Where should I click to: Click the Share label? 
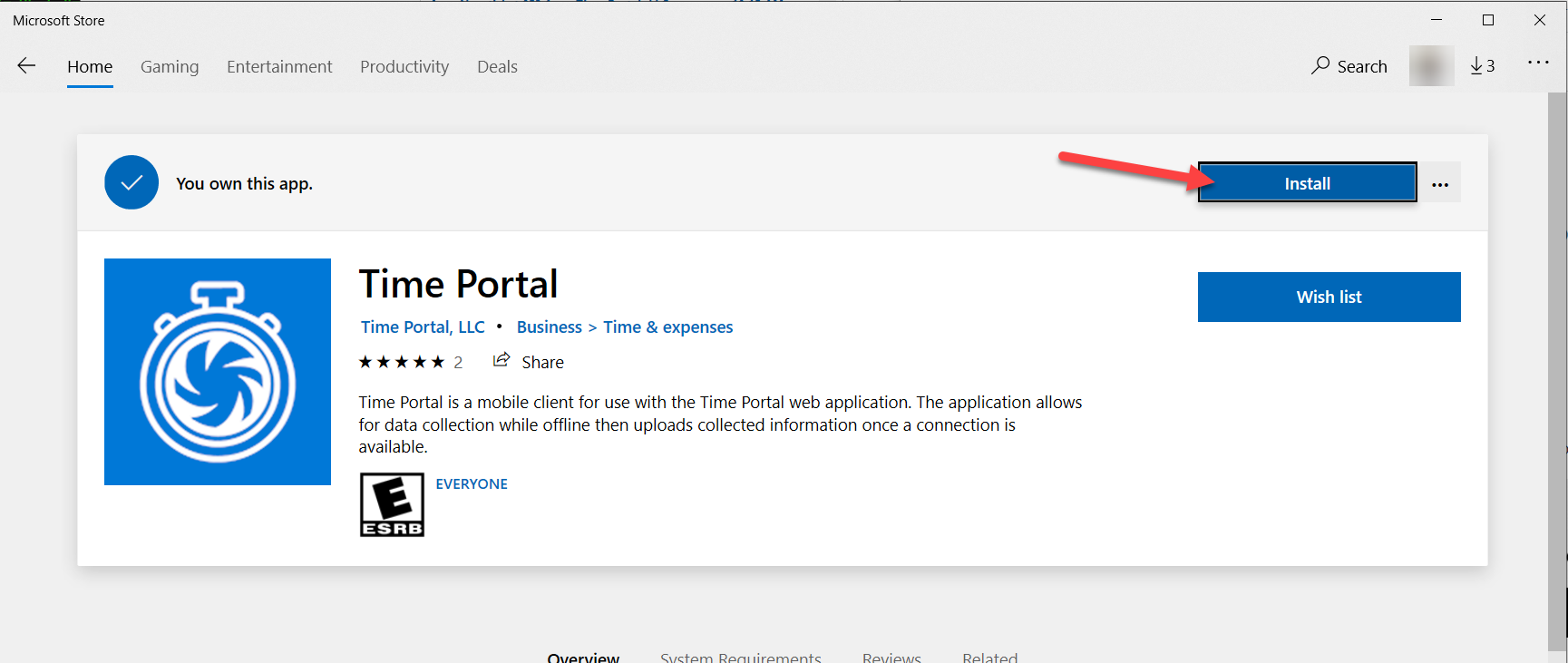[x=542, y=363]
